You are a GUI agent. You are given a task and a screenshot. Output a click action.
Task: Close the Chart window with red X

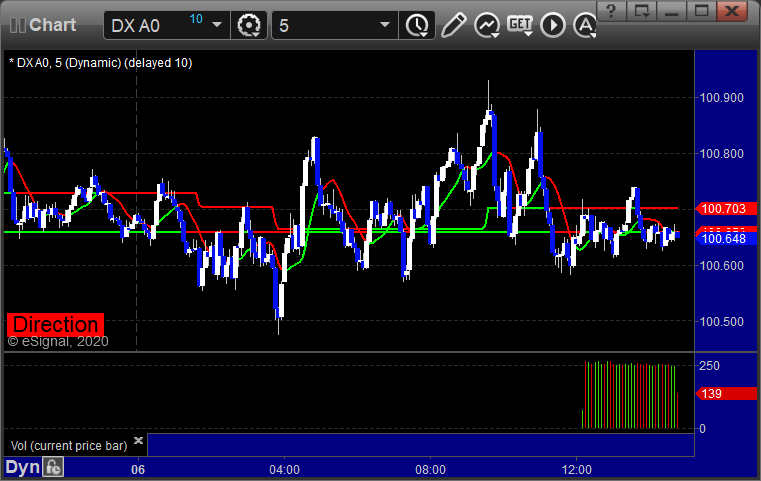(x=732, y=11)
